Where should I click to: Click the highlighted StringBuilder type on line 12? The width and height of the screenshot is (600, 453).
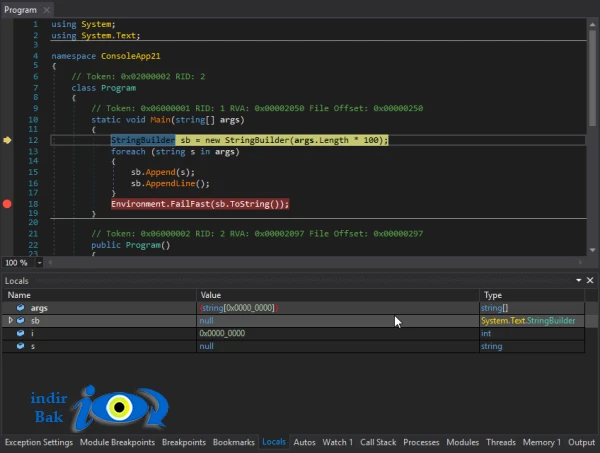[143, 140]
